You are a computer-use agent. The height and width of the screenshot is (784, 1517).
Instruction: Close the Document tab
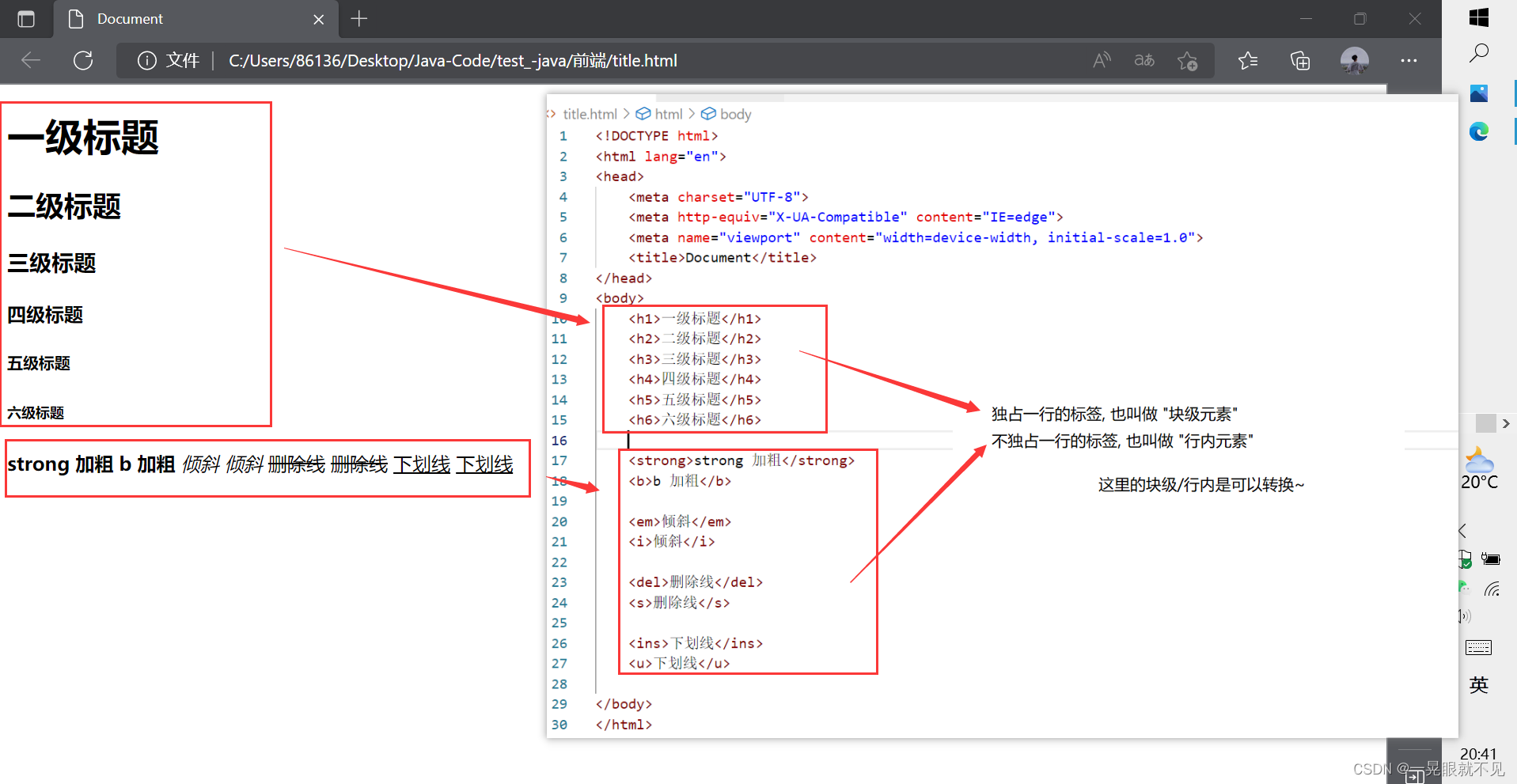[x=318, y=19]
